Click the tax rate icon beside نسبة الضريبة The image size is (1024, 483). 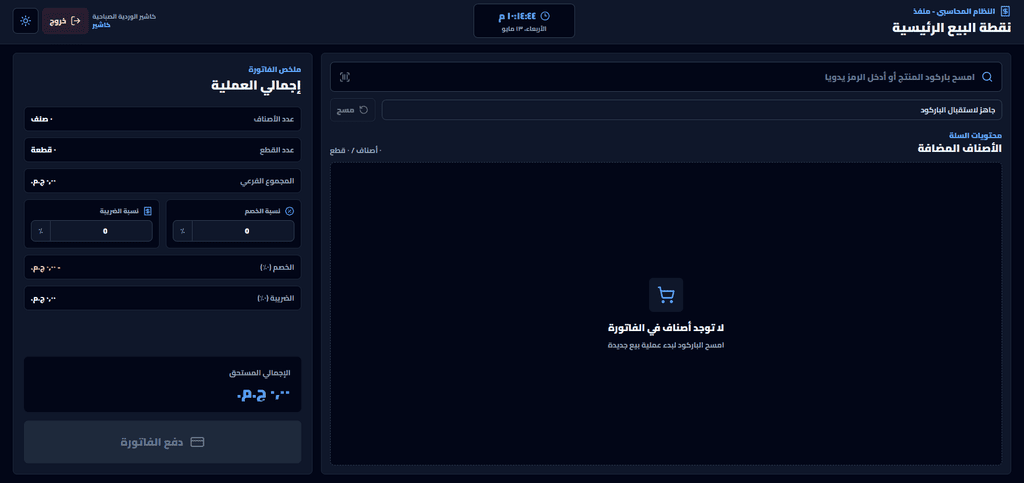tap(148, 211)
